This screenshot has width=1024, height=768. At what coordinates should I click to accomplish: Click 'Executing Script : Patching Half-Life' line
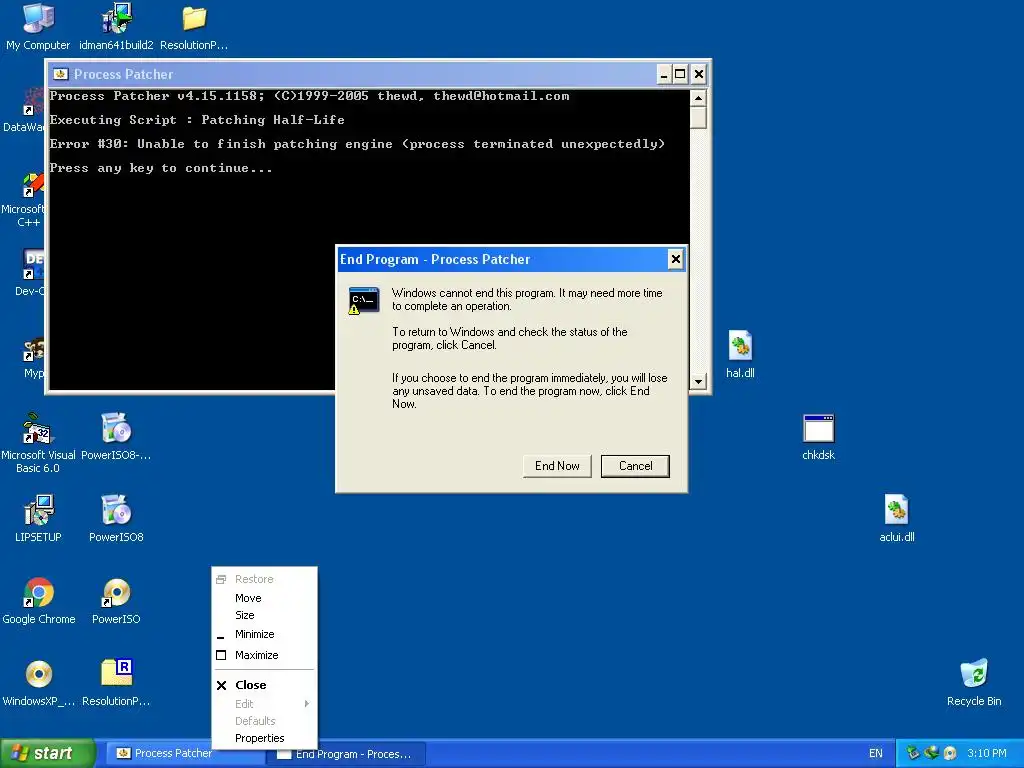click(197, 120)
